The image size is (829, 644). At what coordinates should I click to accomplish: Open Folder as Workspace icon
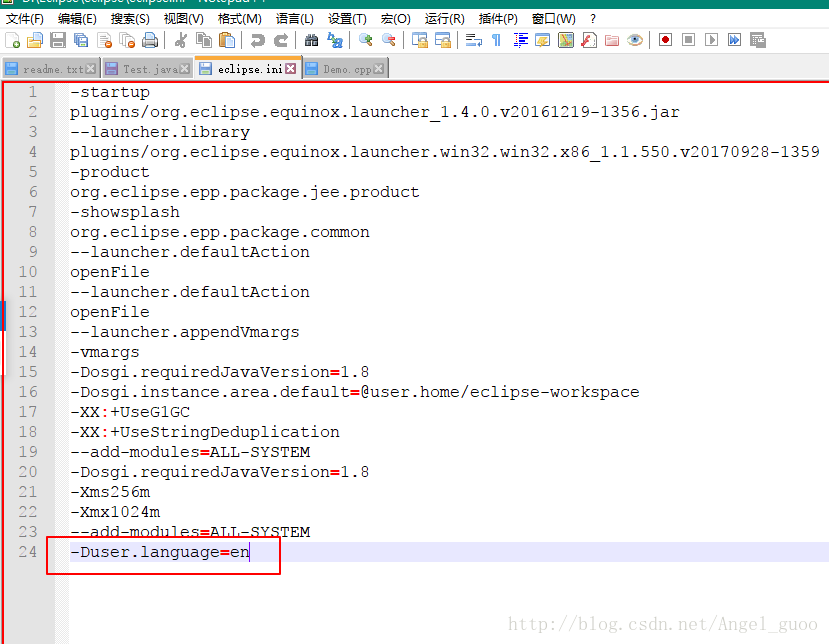(612, 40)
